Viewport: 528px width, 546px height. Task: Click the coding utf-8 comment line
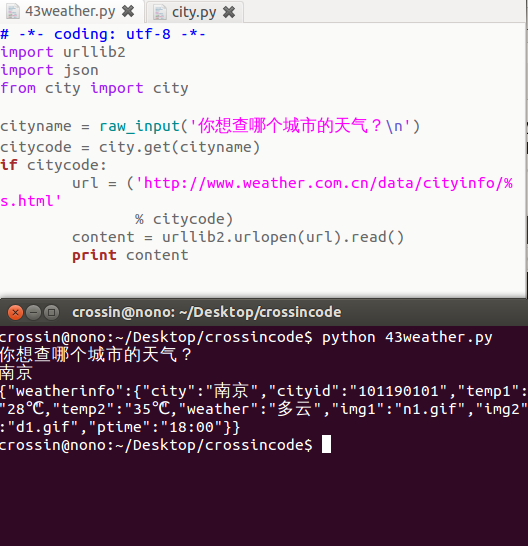pos(103,34)
